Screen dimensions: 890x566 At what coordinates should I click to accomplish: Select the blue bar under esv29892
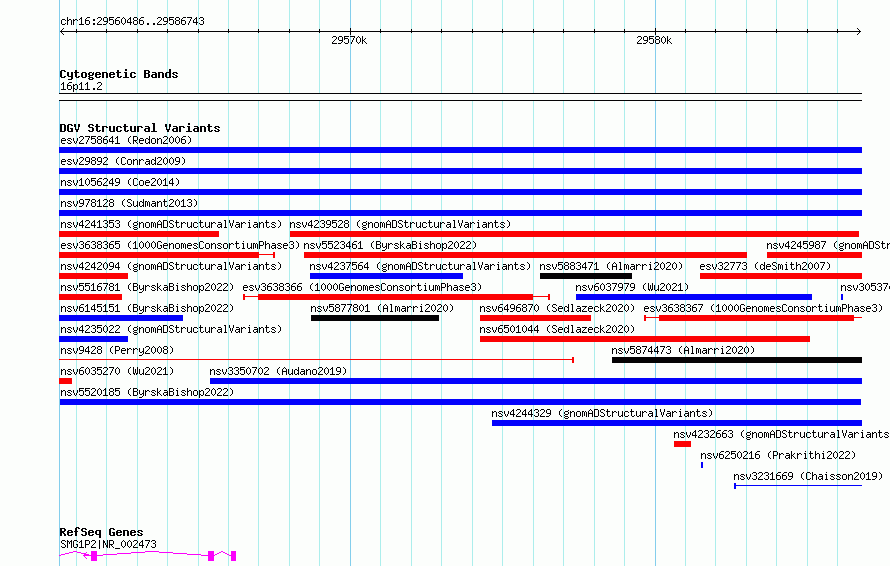coord(460,171)
